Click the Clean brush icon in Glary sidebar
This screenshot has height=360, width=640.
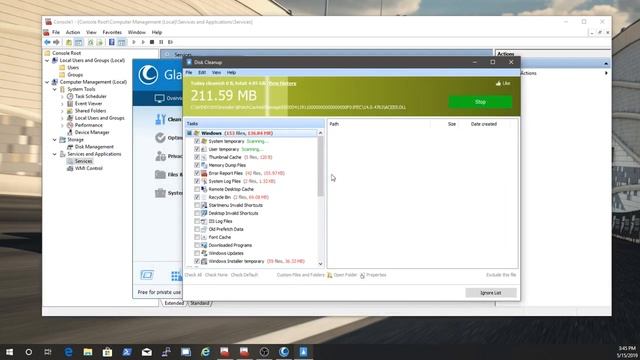click(x=160, y=119)
